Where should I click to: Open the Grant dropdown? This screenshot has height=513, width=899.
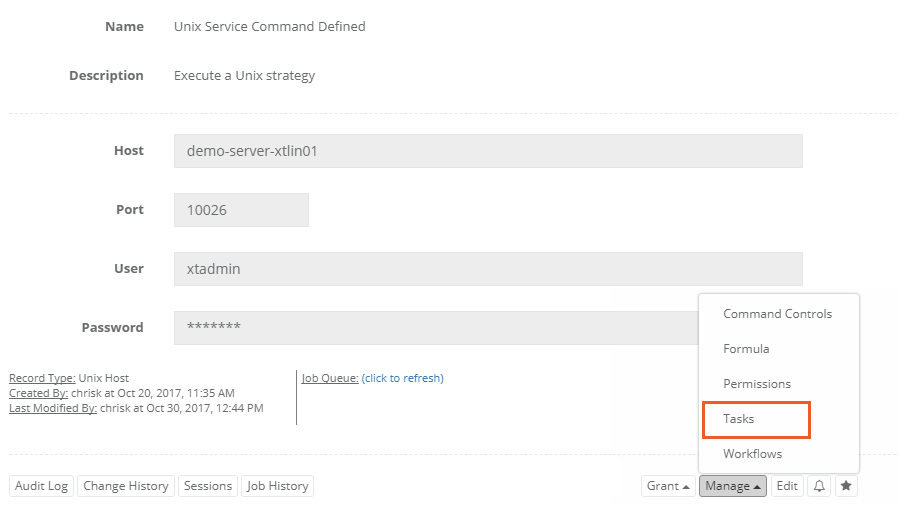click(x=668, y=486)
